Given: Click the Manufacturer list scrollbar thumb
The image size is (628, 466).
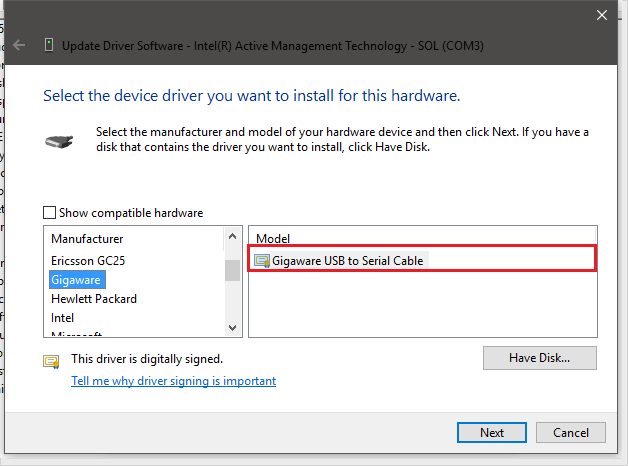Looking at the screenshot, I should click(232, 271).
